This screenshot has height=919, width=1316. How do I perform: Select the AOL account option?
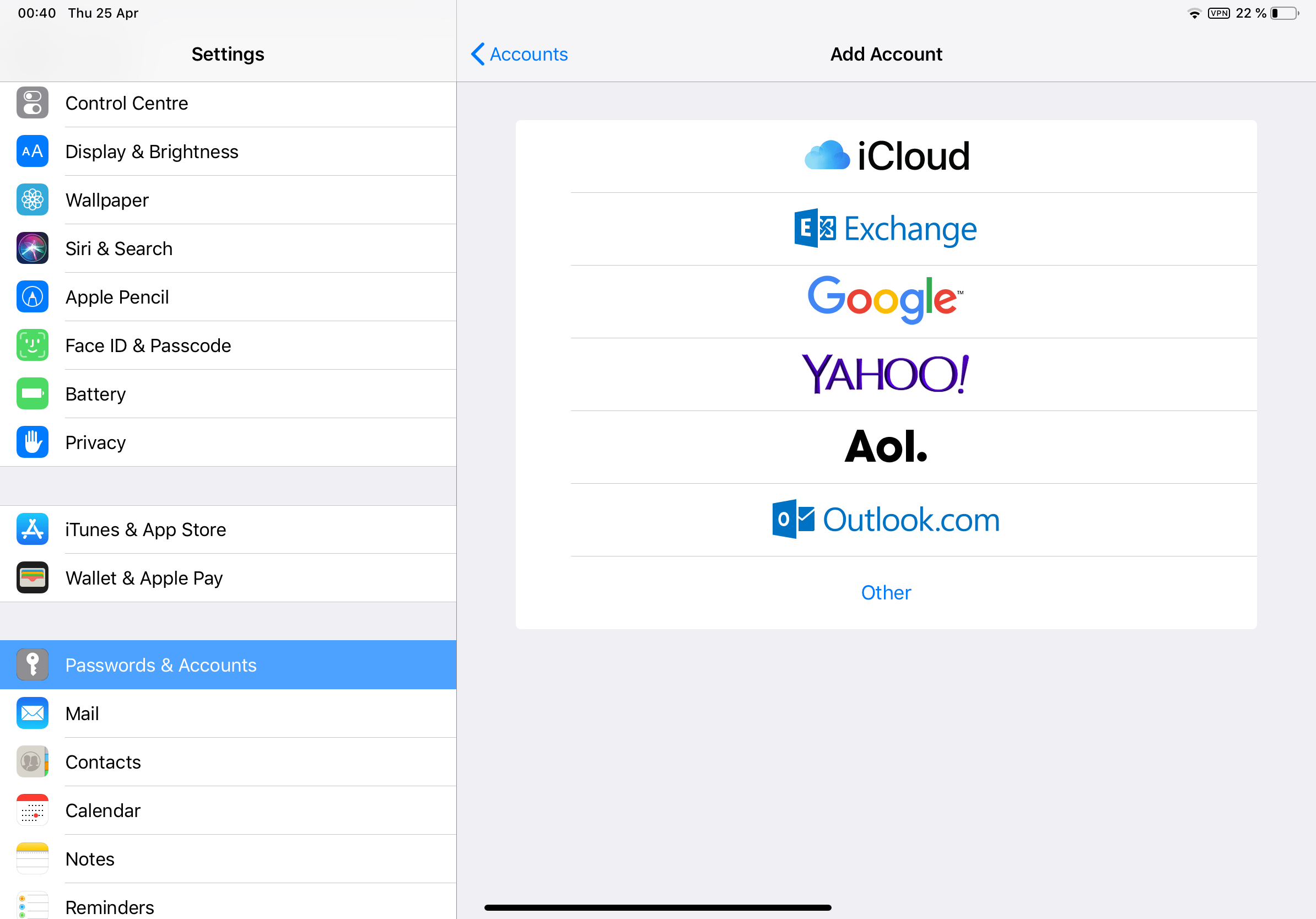(886, 446)
